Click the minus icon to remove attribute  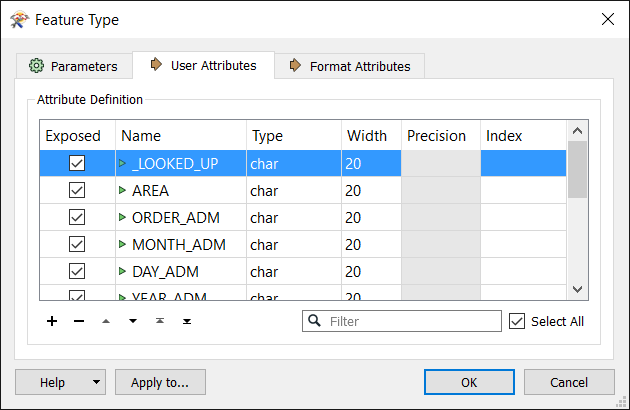coord(79,321)
